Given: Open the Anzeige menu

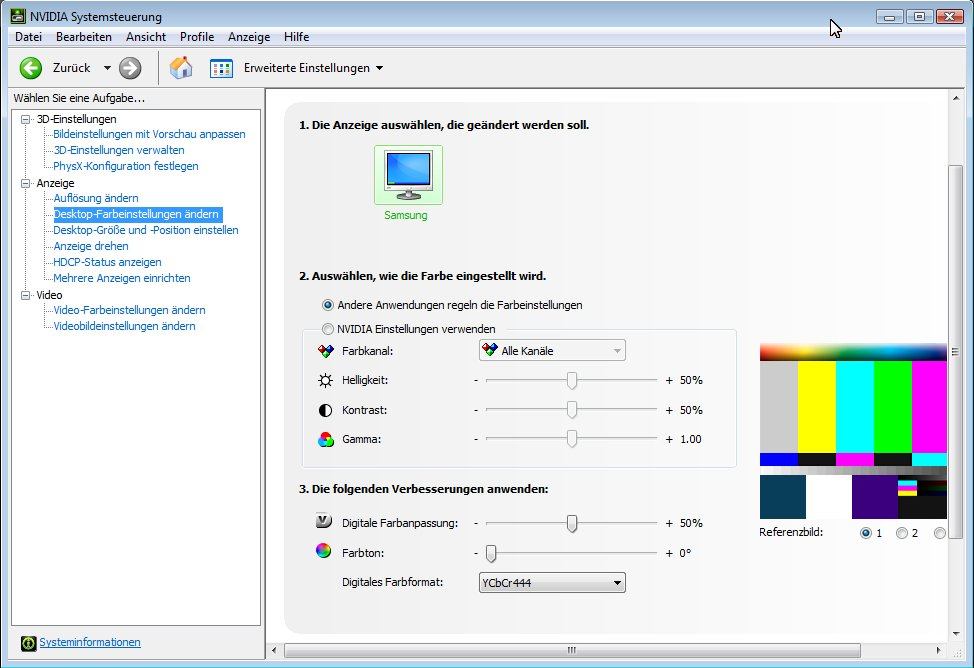Looking at the screenshot, I should pos(249,37).
